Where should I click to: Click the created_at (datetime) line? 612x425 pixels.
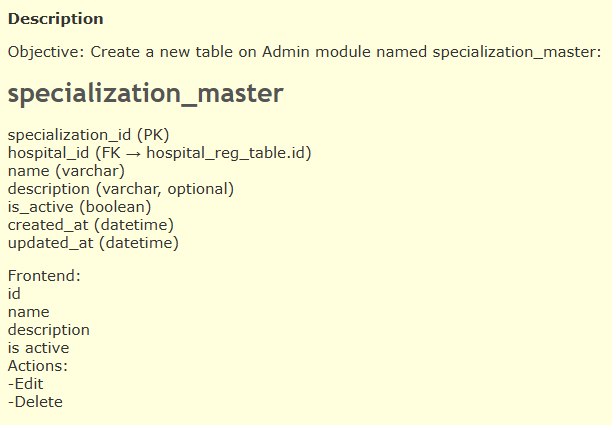pos(91,224)
